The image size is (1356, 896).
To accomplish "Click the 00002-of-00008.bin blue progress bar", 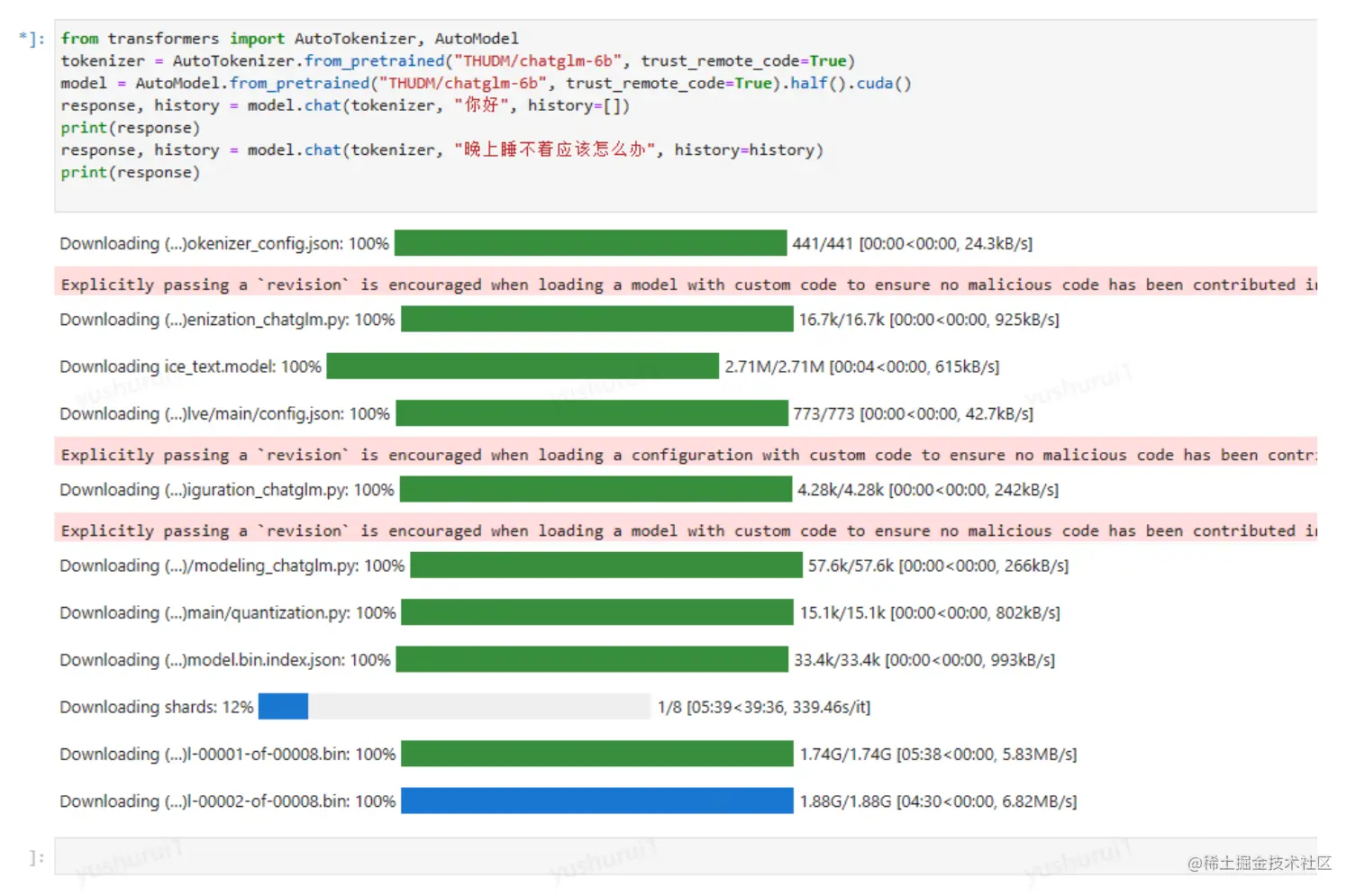I will (597, 801).
